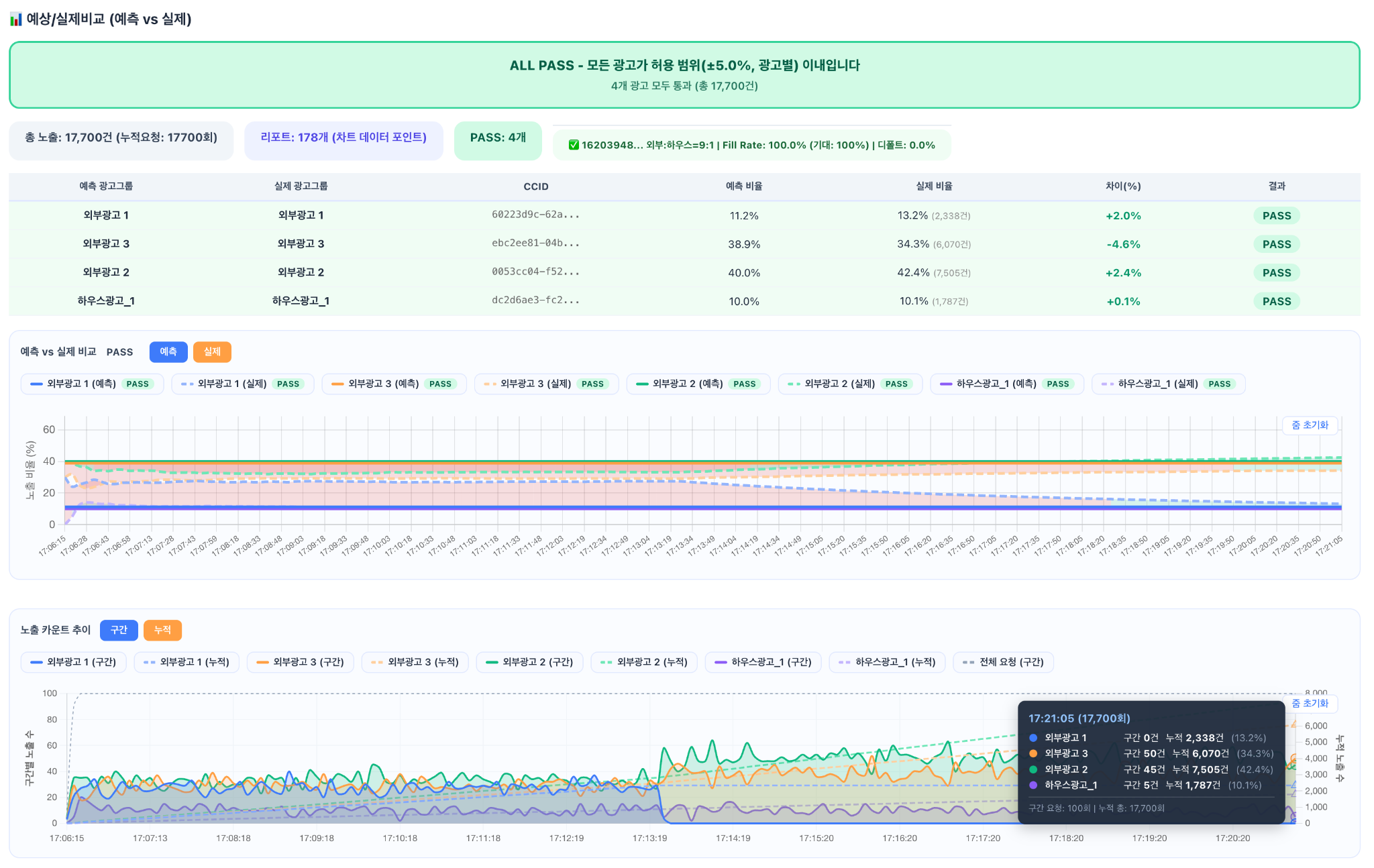
Task: Click the 17:21:05 (17,700회) tooltip header
Action: click(x=1079, y=718)
